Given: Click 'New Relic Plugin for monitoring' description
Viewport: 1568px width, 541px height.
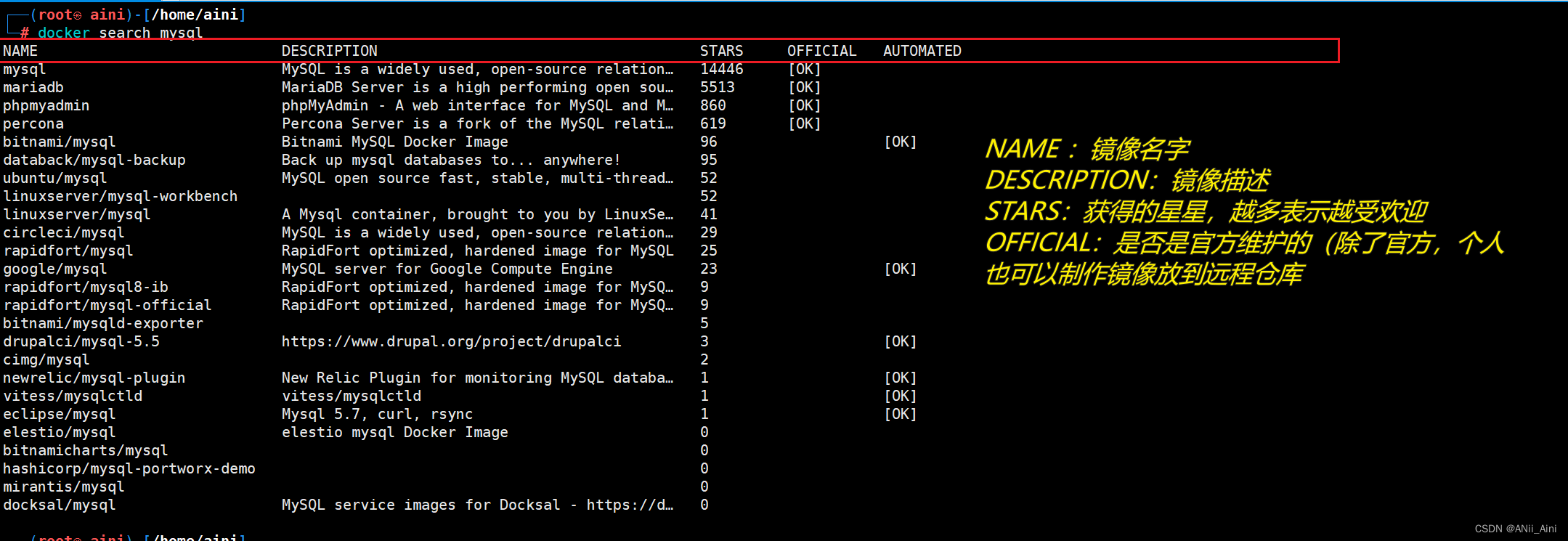Looking at the screenshot, I should 478,378.
